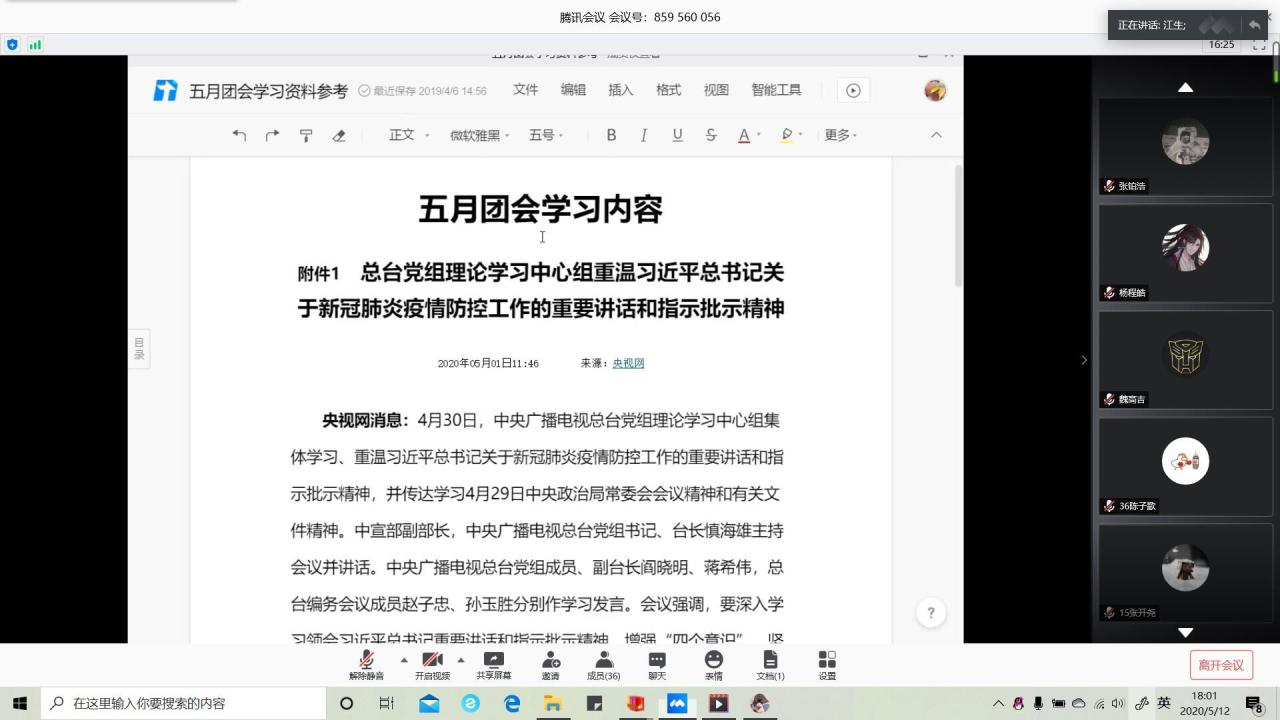The width and height of the screenshot is (1280, 720).
Task: Click the undo arrow in document toolbar
Action: [239, 135]
